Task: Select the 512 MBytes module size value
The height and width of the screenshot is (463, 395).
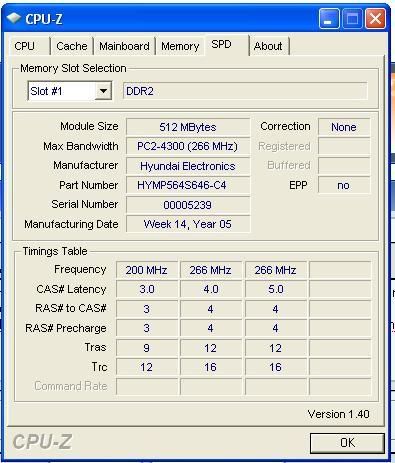Action: tap(188, 127)
